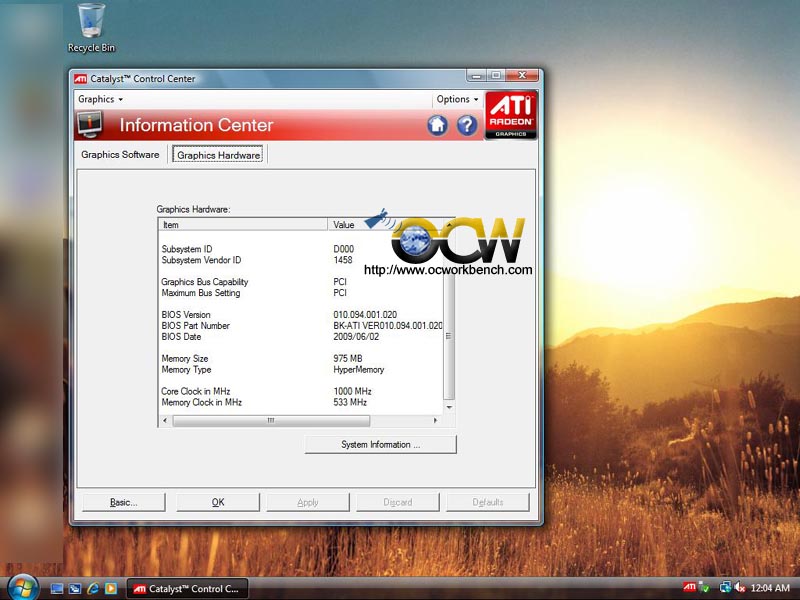Click the hardware list's right scroll arrow
Screen dimensions: 800x600
[435, 420]
